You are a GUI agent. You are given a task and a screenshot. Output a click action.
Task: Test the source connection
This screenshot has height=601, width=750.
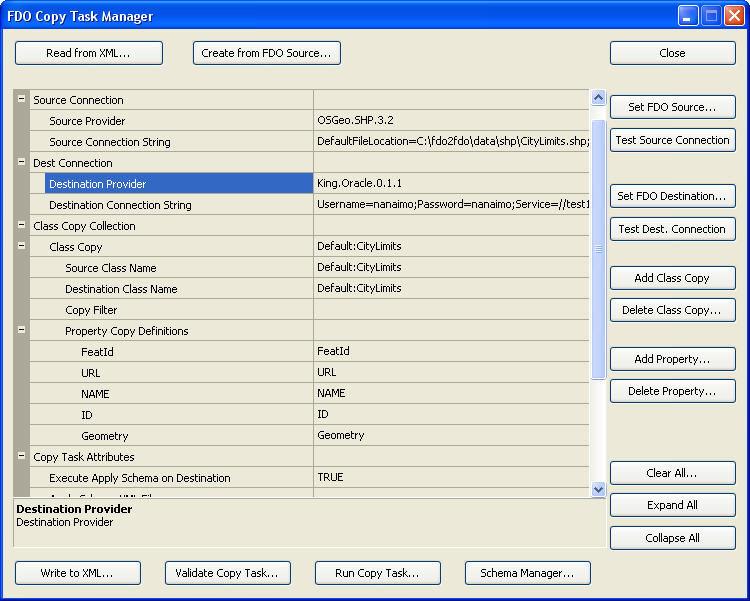point(672,140)
